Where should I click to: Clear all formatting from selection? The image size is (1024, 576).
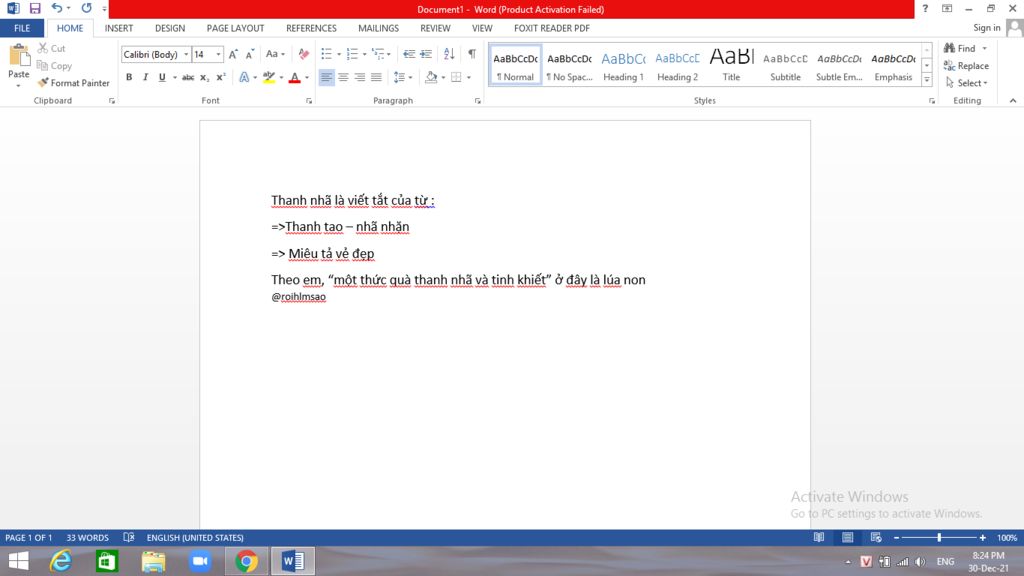click(x=304, y=54)
